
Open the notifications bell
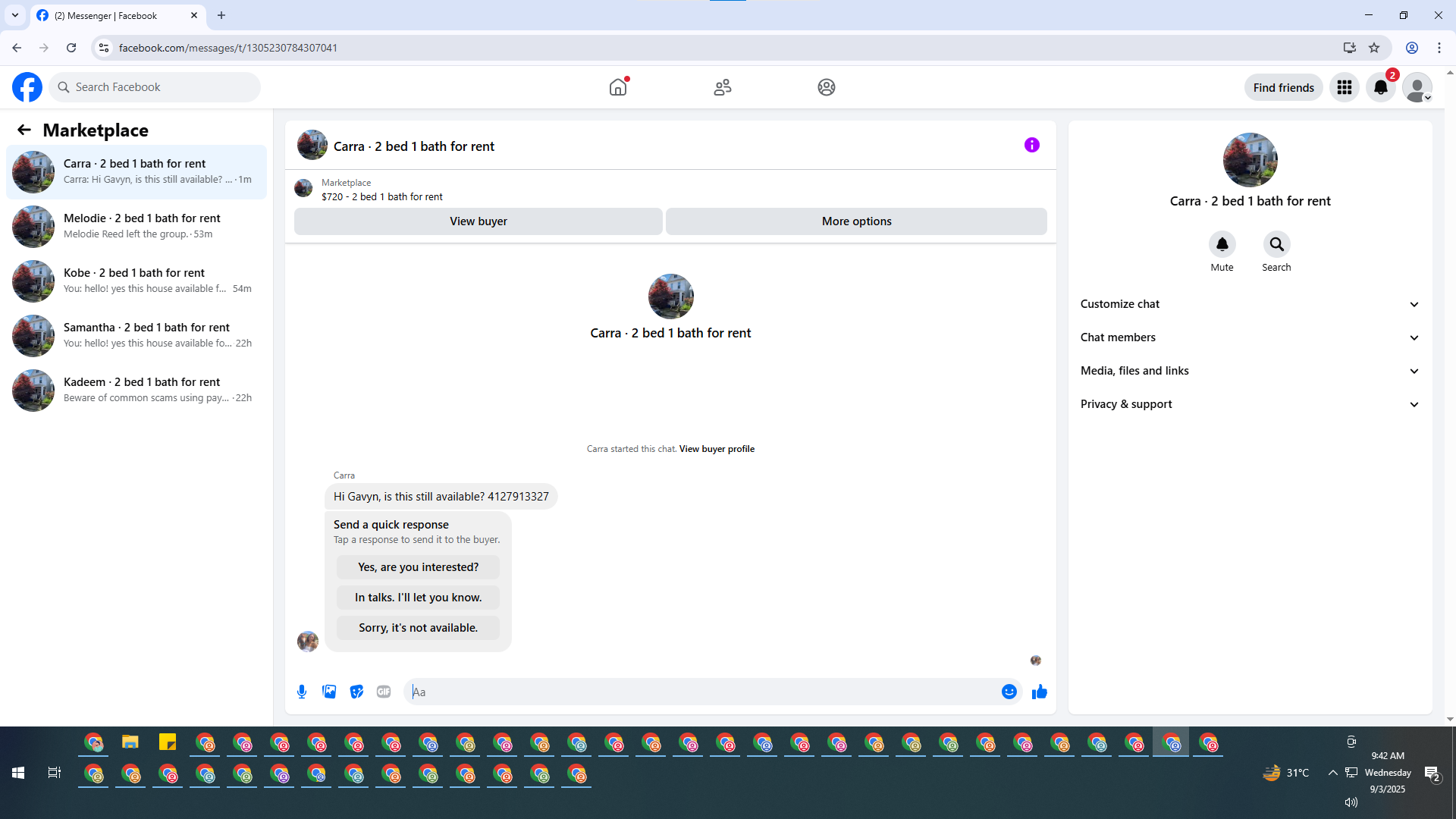pyautogui.click(x=1381, y=87)
